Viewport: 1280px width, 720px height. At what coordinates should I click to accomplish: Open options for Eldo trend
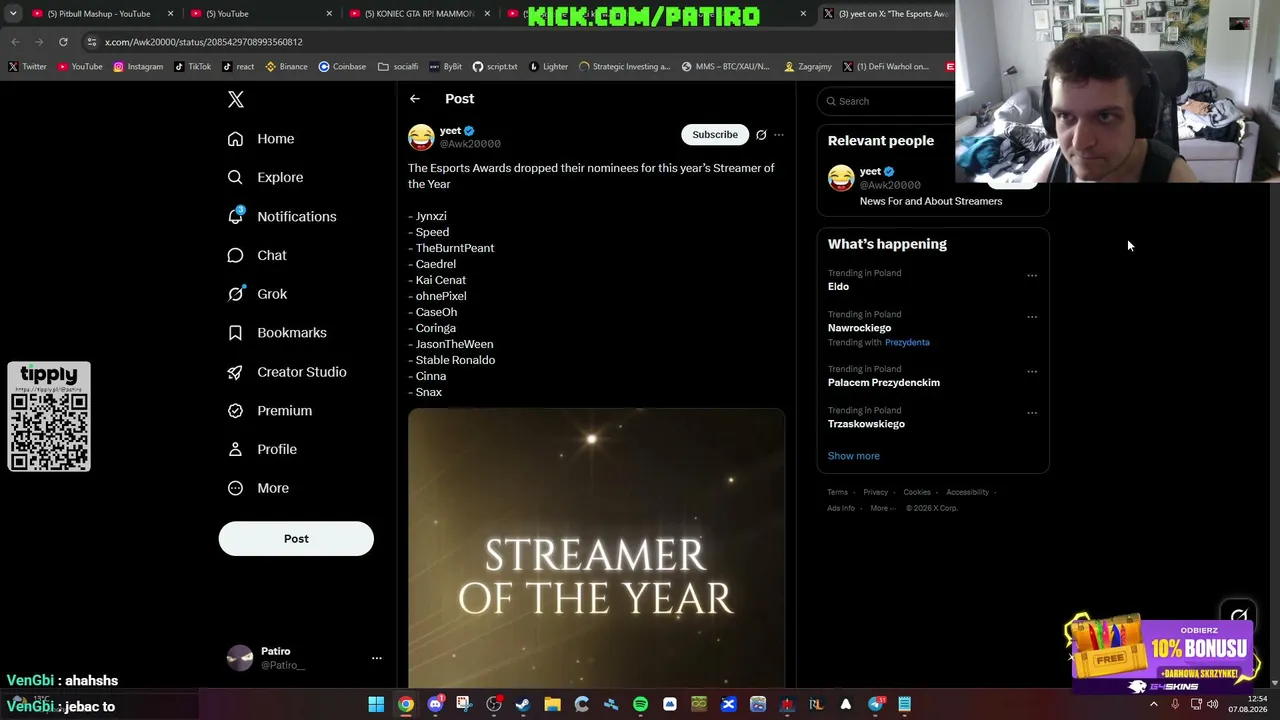1032,276
